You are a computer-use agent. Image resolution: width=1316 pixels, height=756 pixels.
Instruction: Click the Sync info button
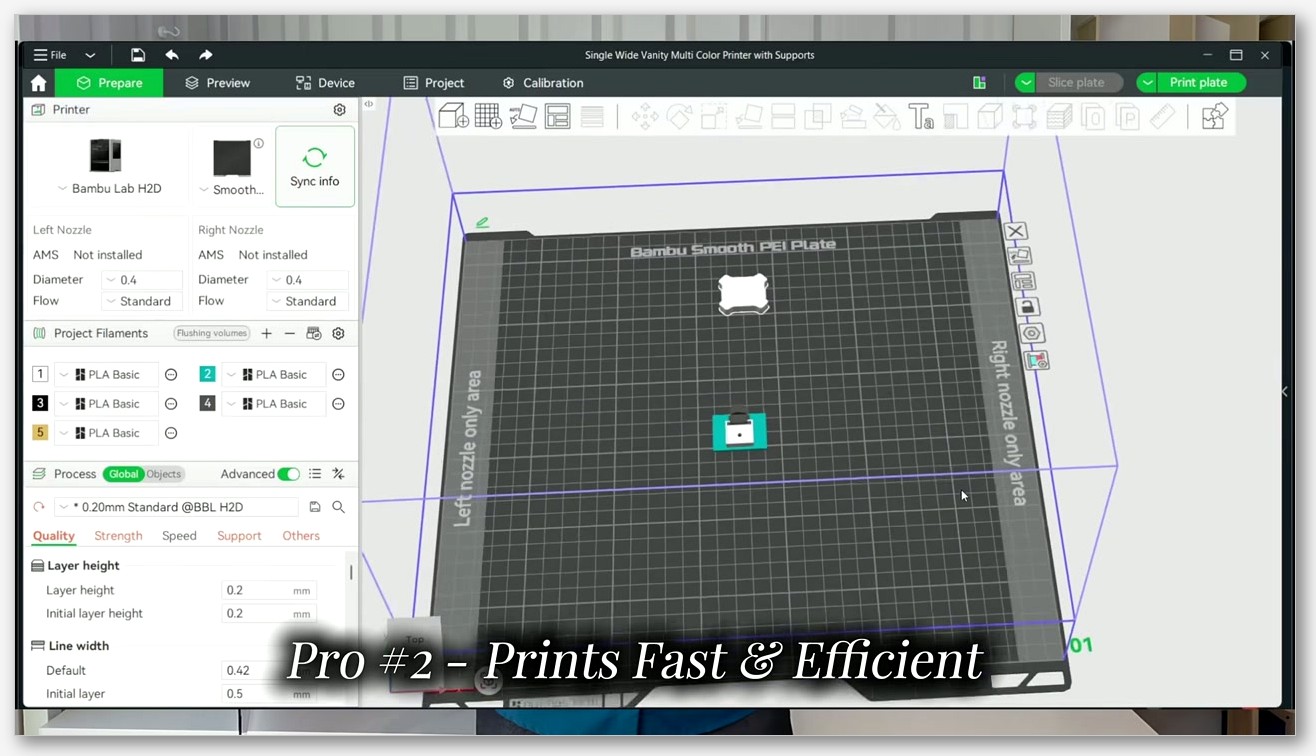pyautogui.click(x=315, y=166)
